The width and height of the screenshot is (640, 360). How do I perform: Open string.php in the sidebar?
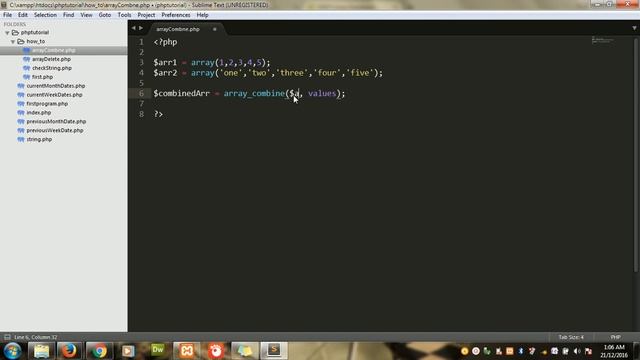(39, 140)
